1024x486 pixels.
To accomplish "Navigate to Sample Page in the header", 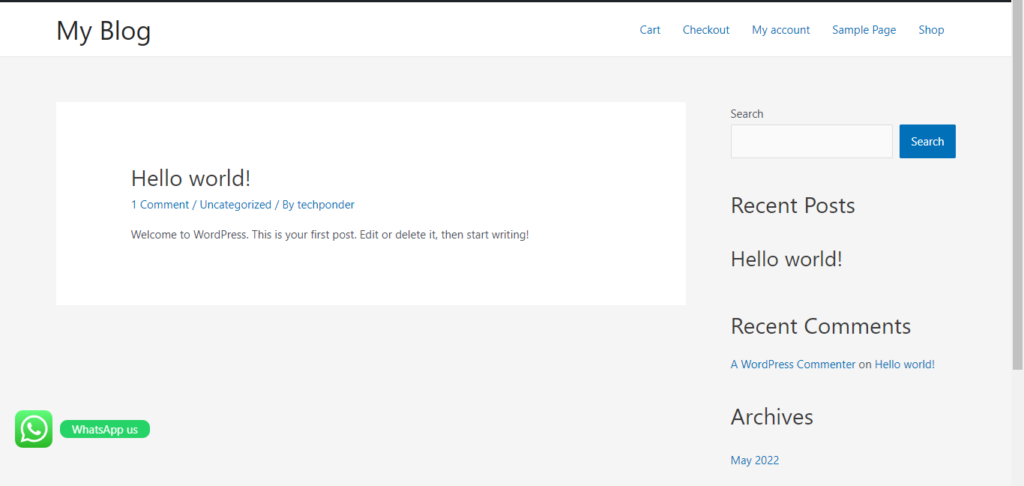I will 863,30.
